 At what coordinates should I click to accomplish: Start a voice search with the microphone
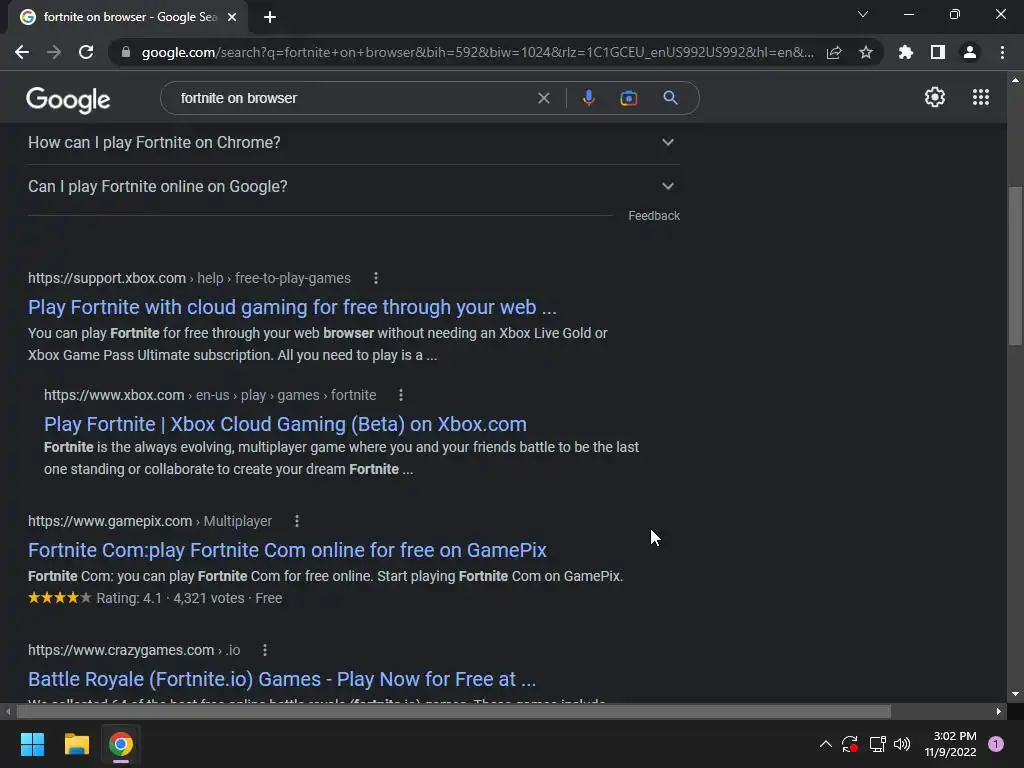tap(588, 98)
